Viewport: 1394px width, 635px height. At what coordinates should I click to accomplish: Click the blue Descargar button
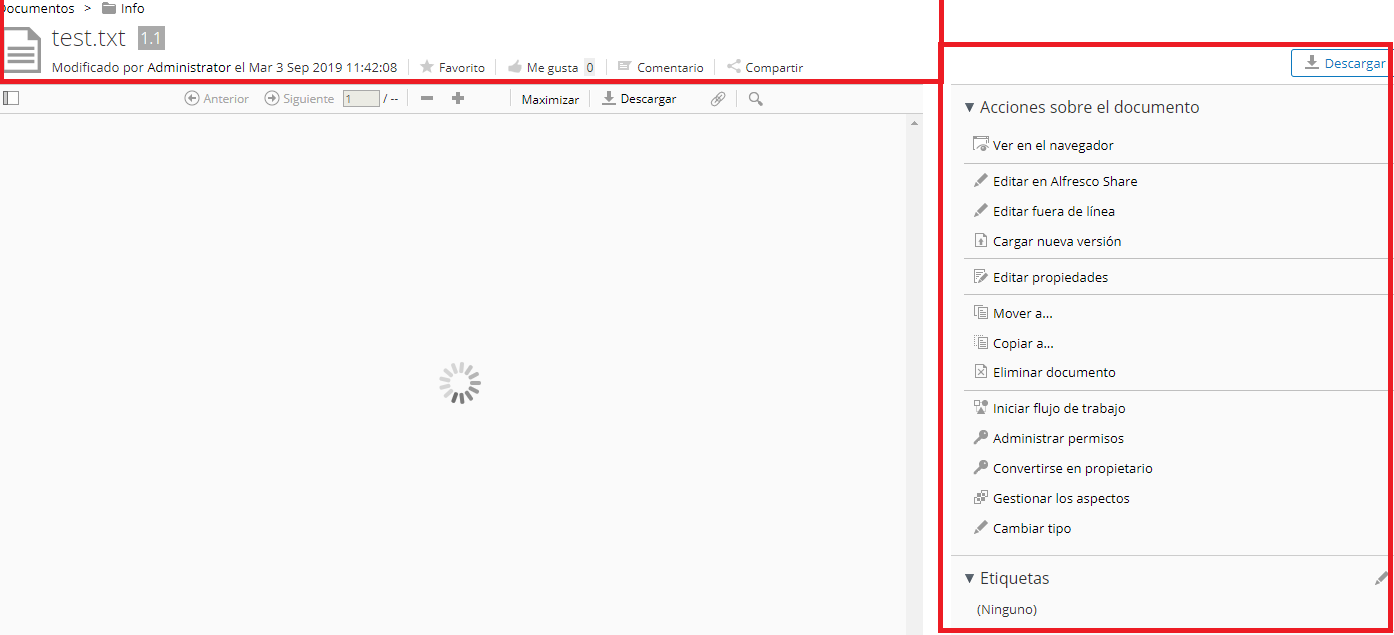click(x=1340, y=63)
